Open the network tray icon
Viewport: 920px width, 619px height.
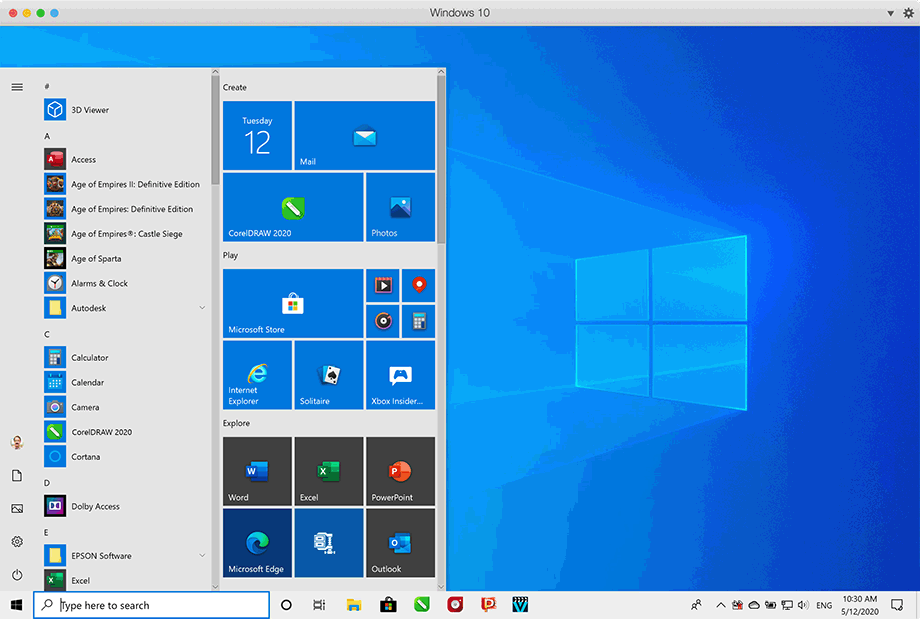coord(787,605)
